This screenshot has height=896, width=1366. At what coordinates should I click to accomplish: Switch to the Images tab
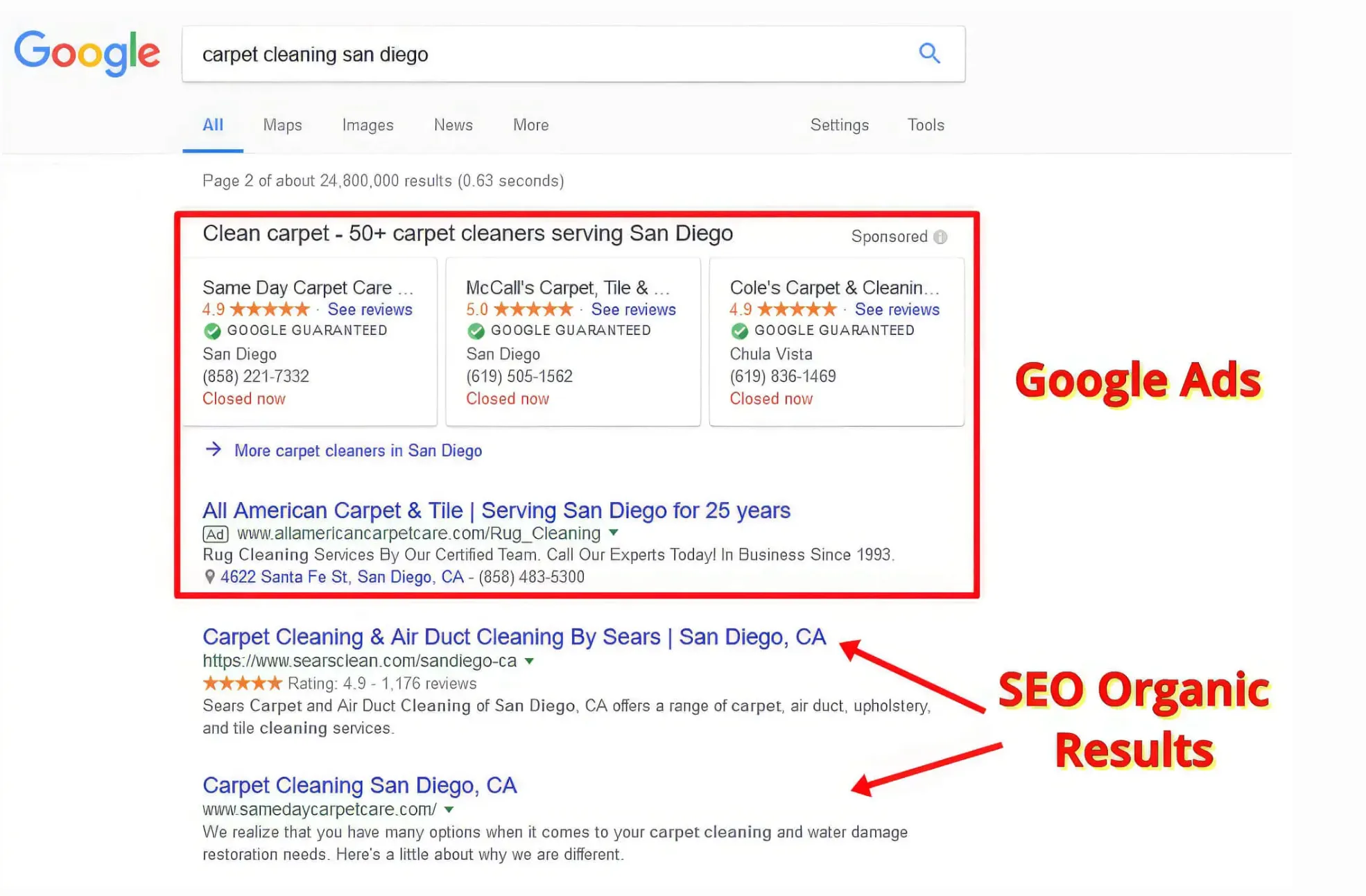[368, 125]
